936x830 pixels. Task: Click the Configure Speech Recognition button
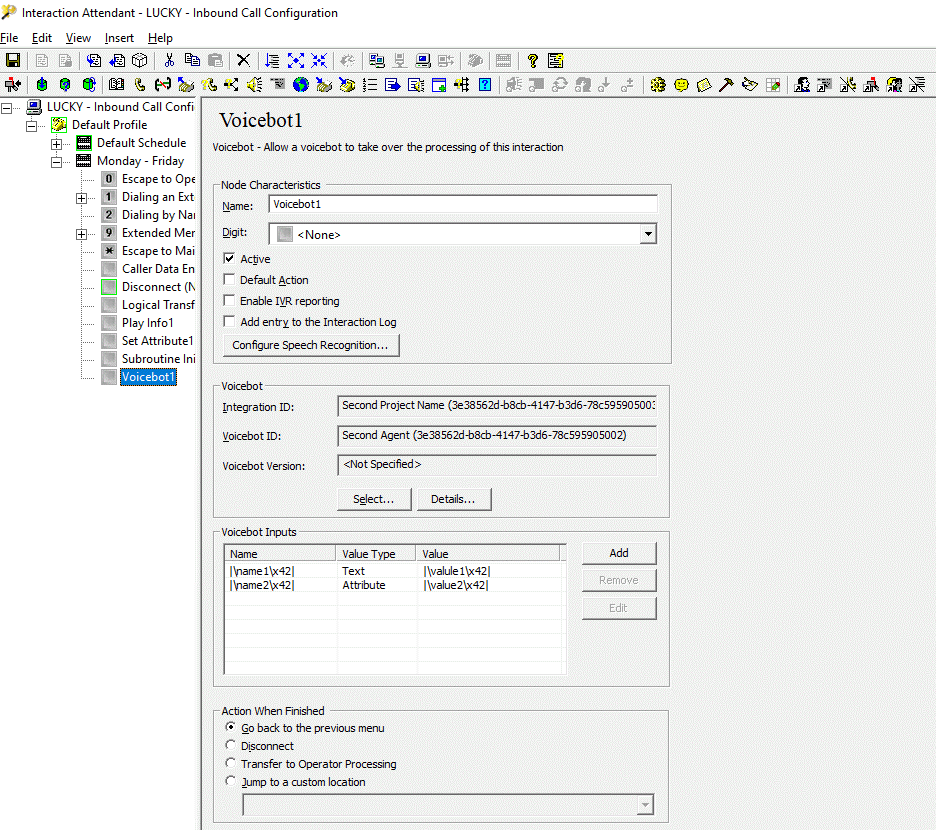tap(310, 345)
